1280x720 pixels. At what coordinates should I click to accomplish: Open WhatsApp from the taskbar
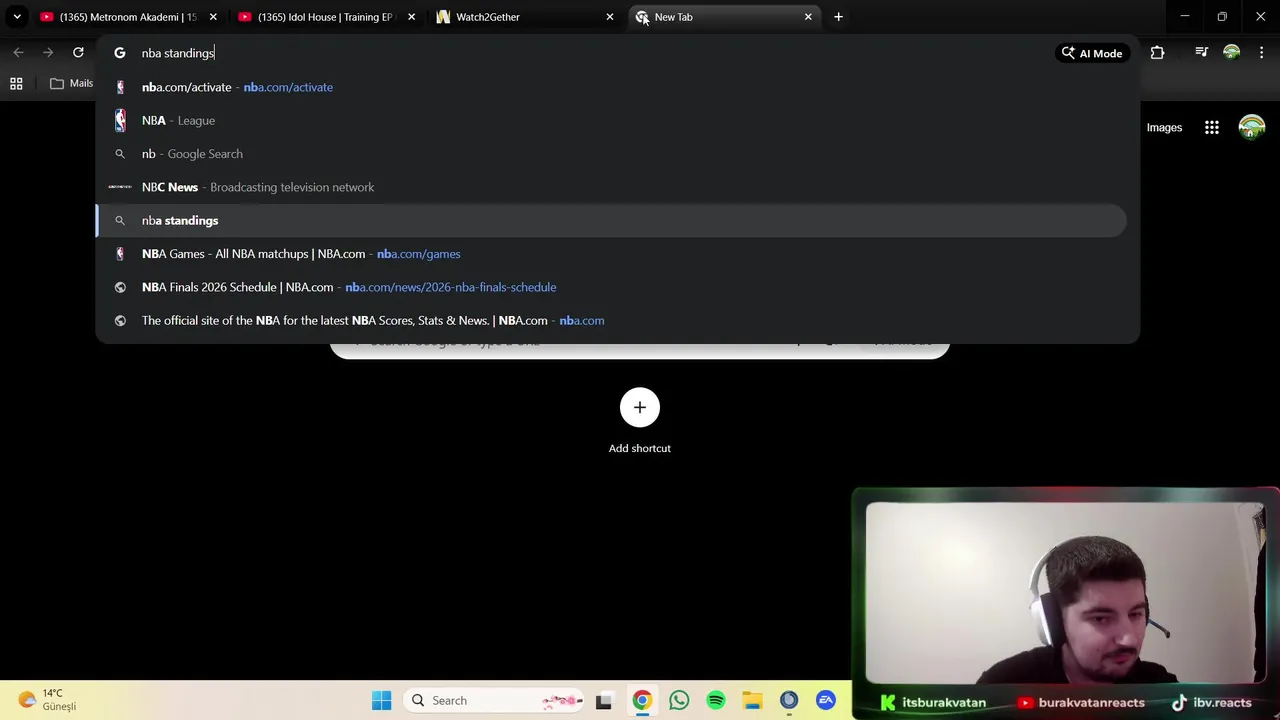coord(679,701)
